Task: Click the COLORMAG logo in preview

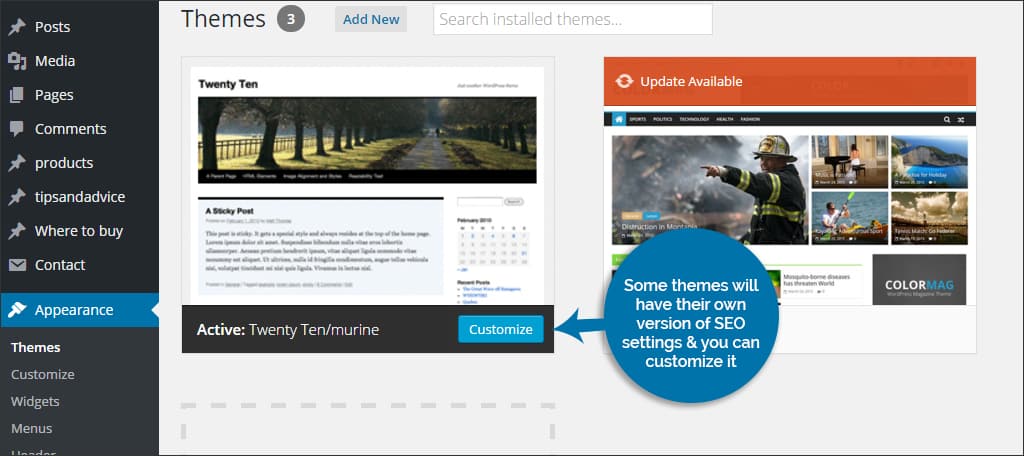Action: pos(919,284)
